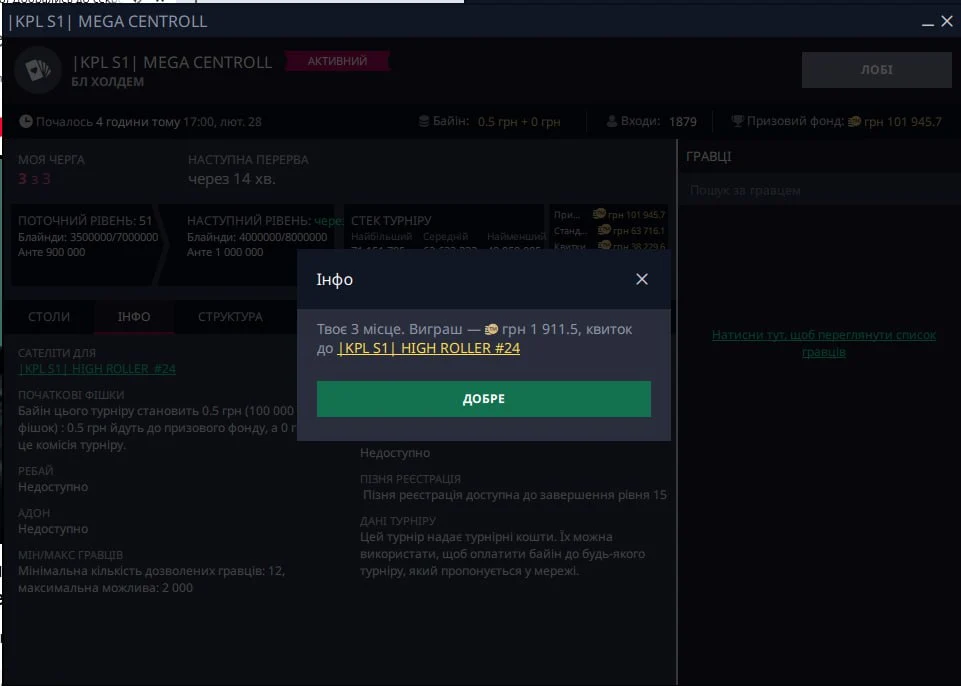Image resolution: width=961 pixels, height=686 pixels.
Task: Click the entries person icon
Action: pos(613,121)
